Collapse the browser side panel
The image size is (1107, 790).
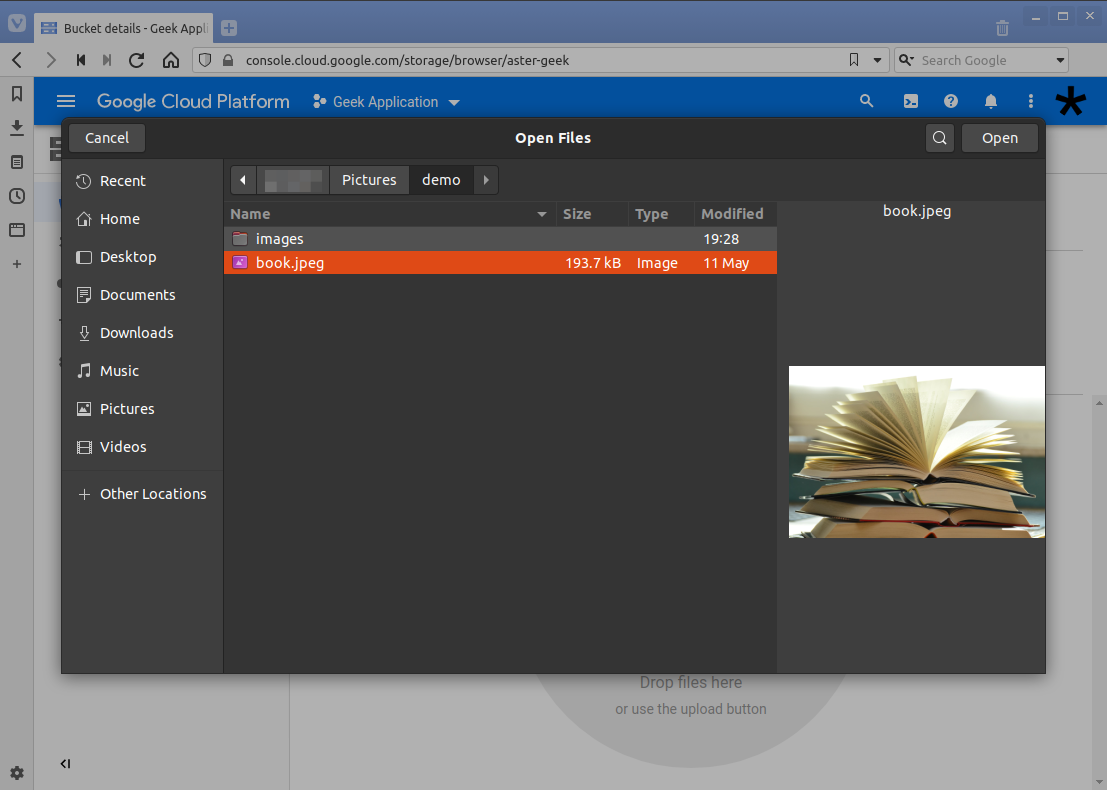point(65,763)
